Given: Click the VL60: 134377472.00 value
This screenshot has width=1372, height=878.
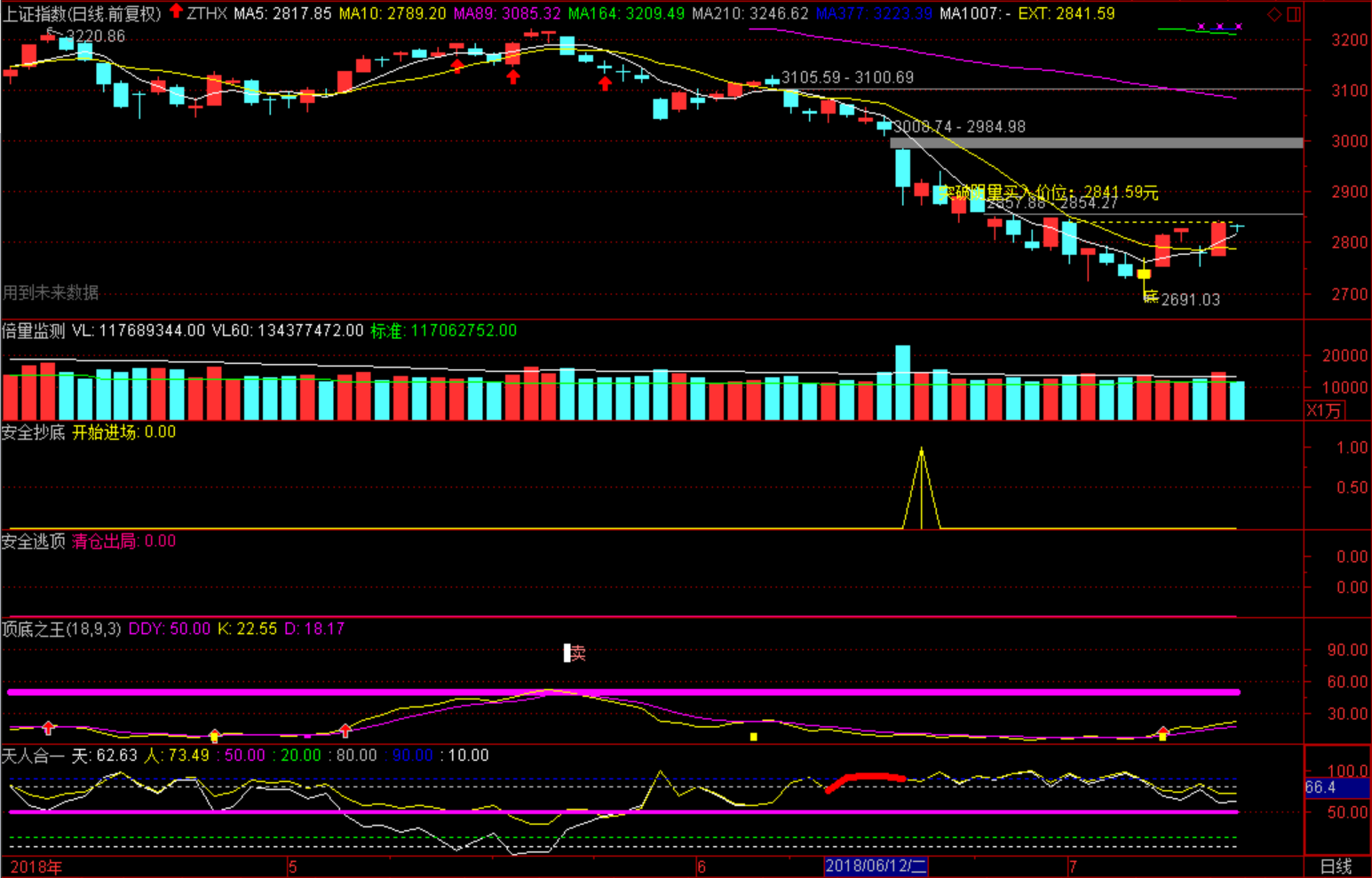Looking at the screenshot, I should click(x=288, y=330).
